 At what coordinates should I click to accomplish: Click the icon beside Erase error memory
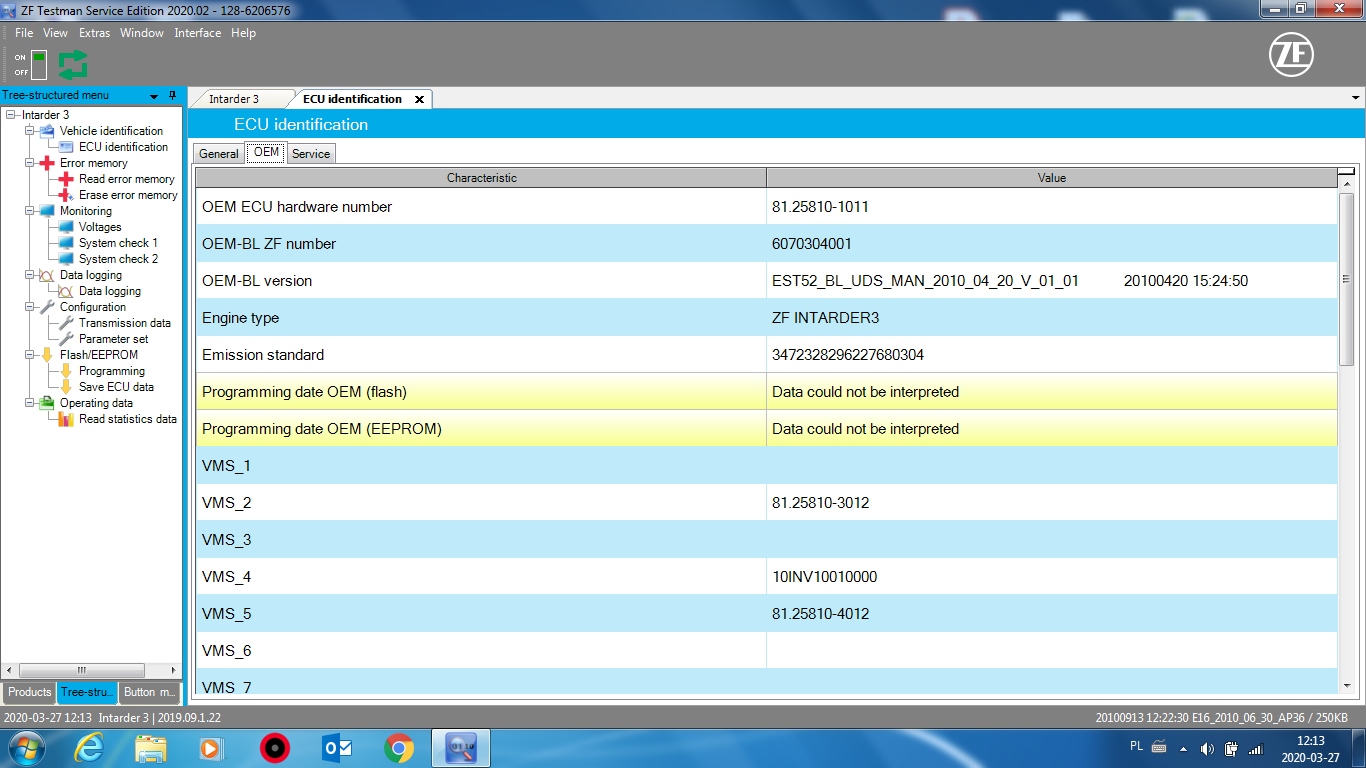pos(66,195)
